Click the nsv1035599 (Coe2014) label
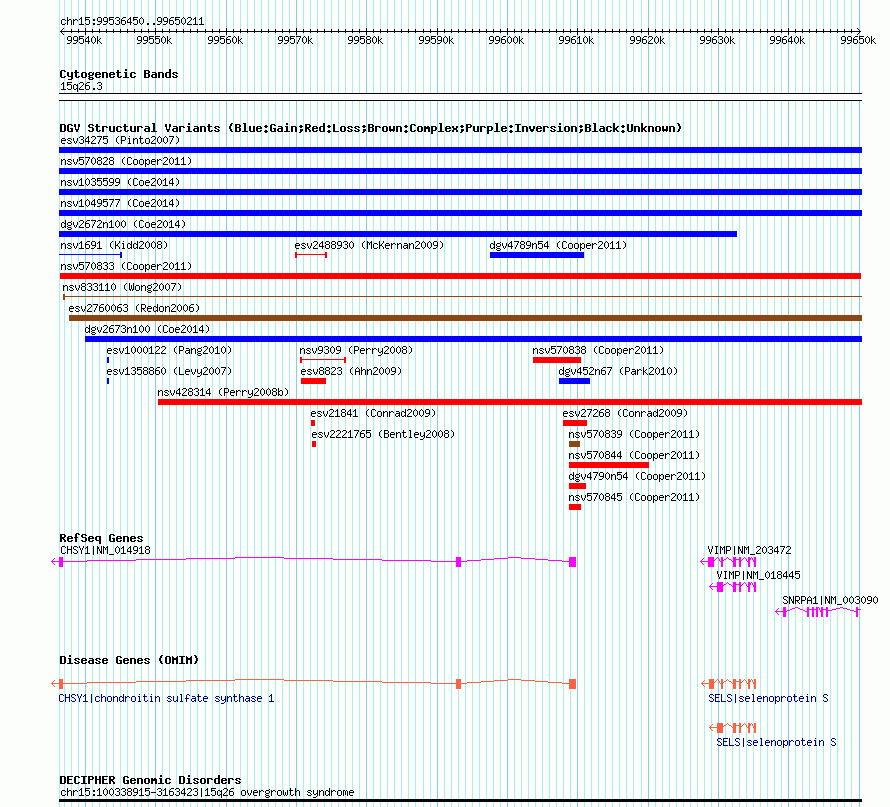The image size is (890, 807). coord(120,182)
